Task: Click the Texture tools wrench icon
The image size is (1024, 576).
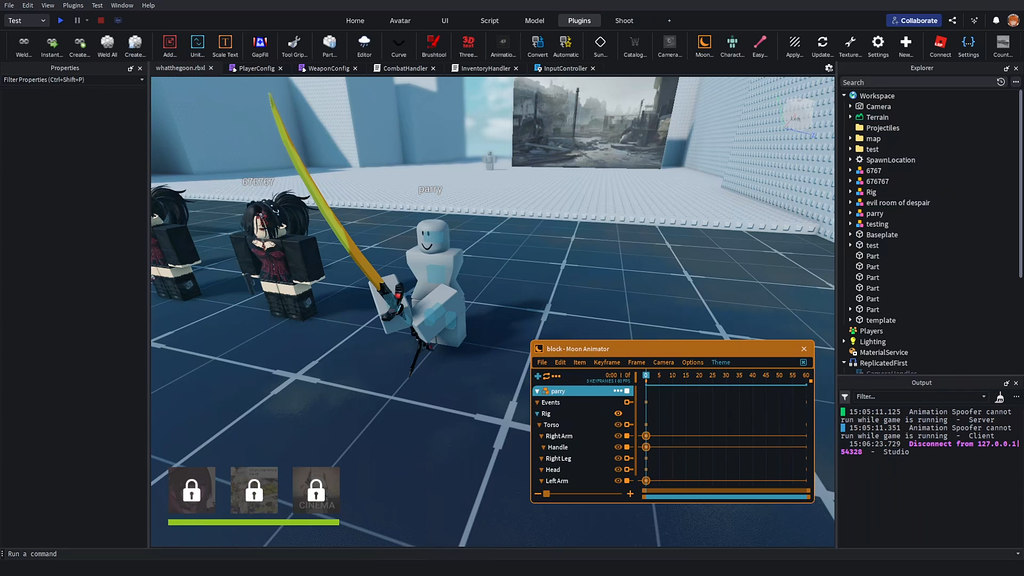Action: [x=851, y=42]
